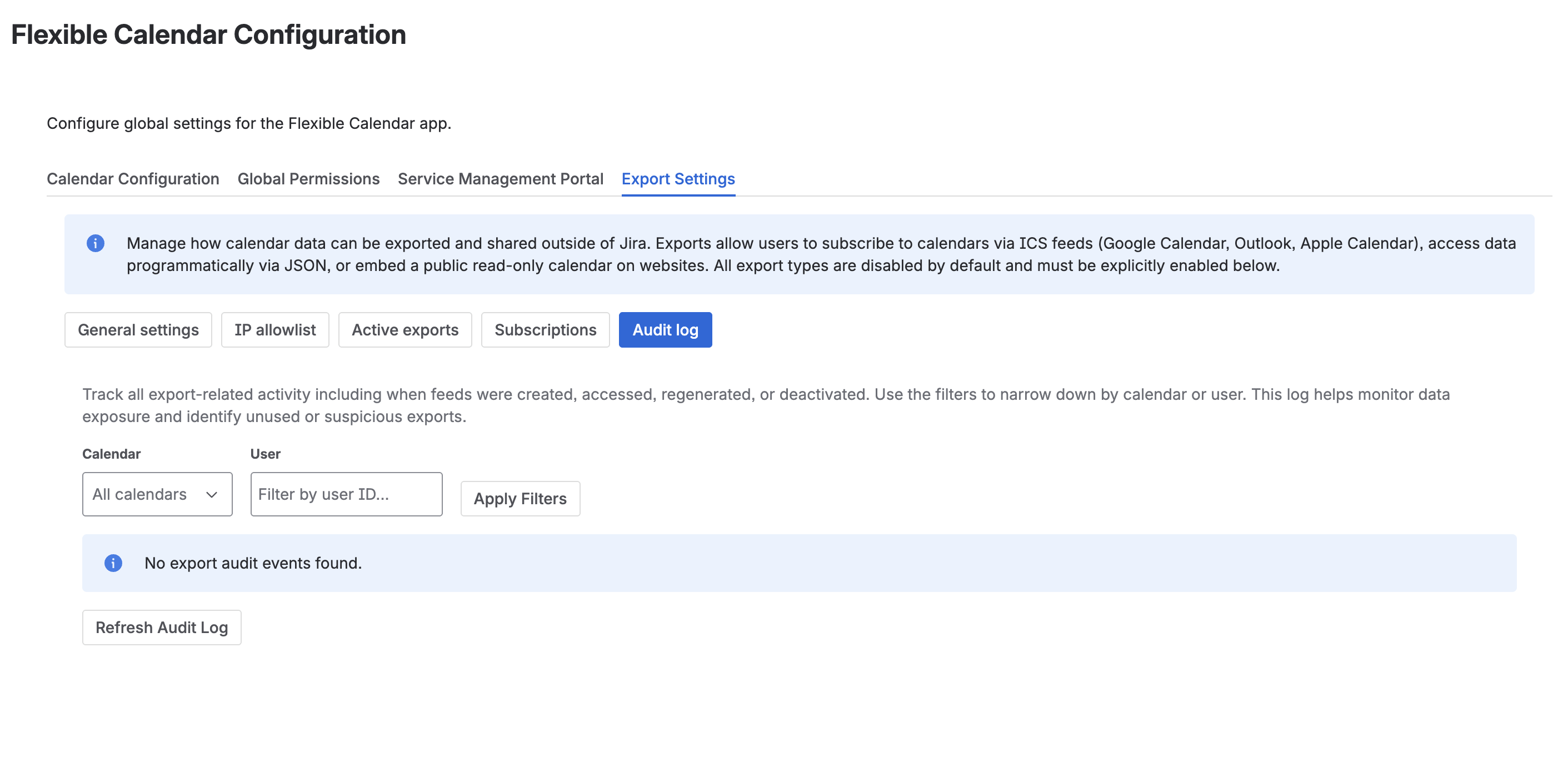Click the Filter by user ID field
Image resolution: width=1568 pixels, height=773 pixels.
coord(346,494)
